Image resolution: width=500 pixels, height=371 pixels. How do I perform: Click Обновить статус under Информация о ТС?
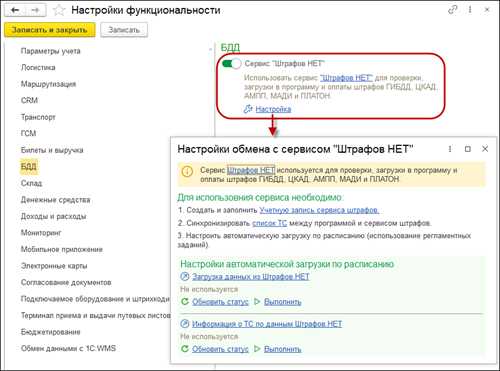coord(220,349)
